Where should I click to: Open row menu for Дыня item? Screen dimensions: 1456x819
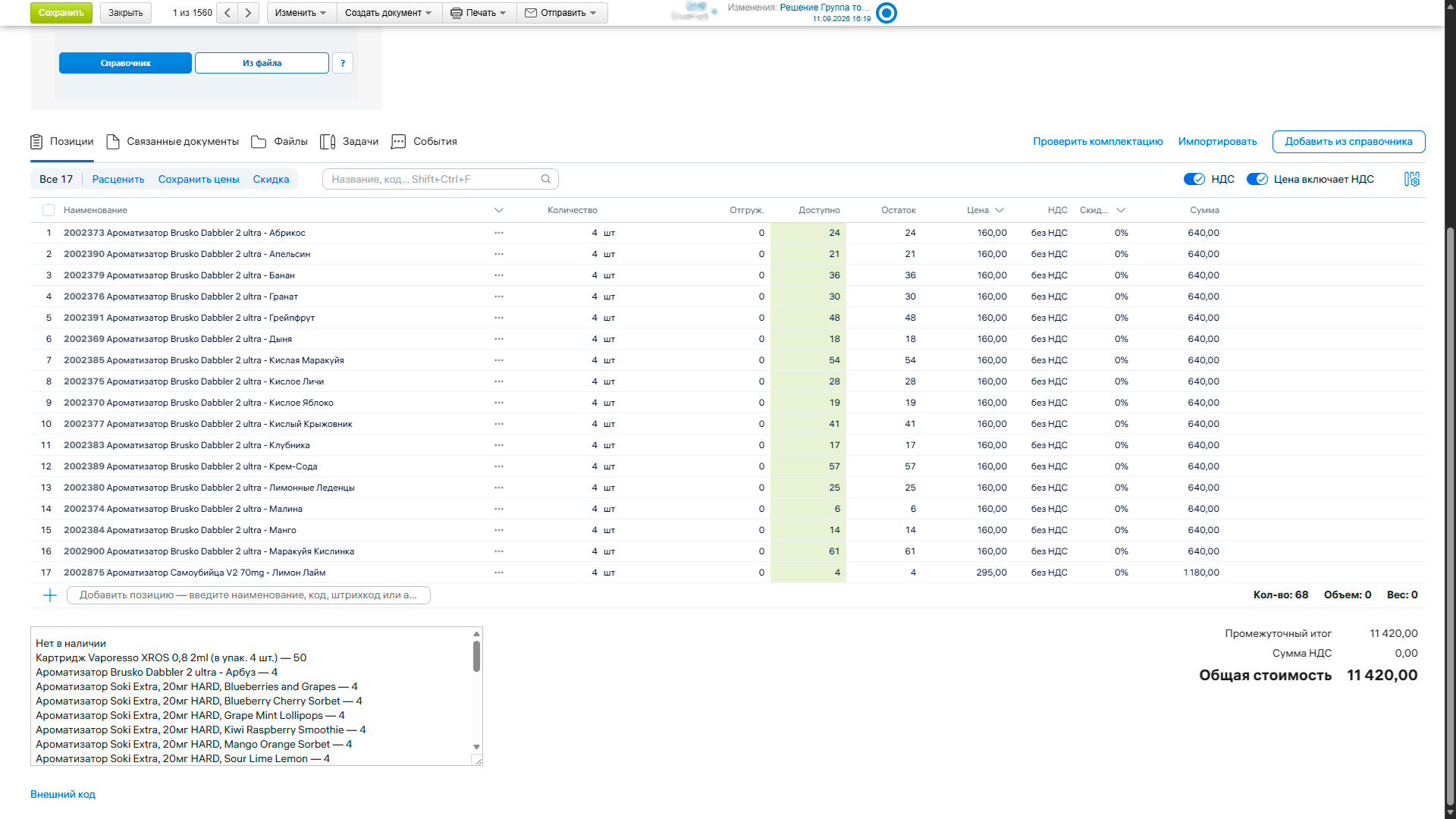pos(499,339)
